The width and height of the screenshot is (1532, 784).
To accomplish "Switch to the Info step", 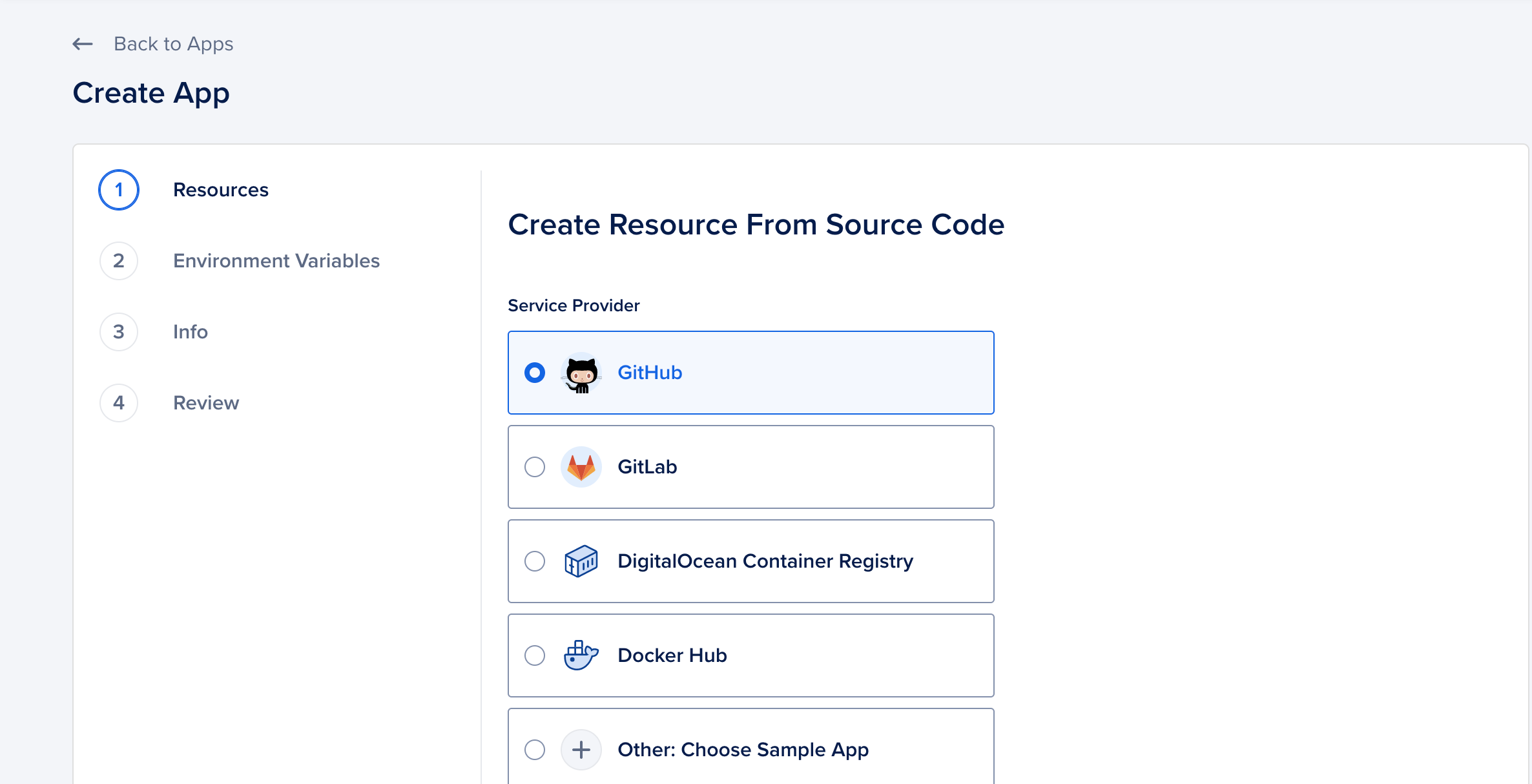I will coord(191,332).
